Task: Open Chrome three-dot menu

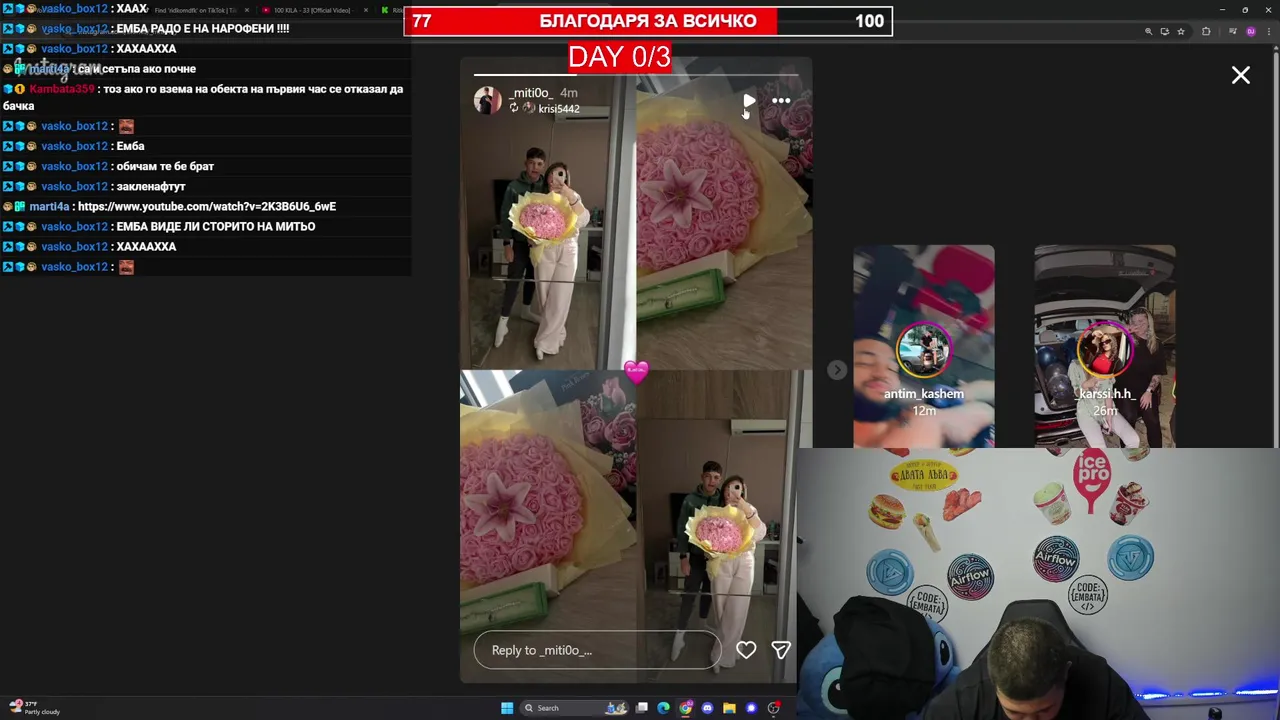Action: tap(1269, 31)
